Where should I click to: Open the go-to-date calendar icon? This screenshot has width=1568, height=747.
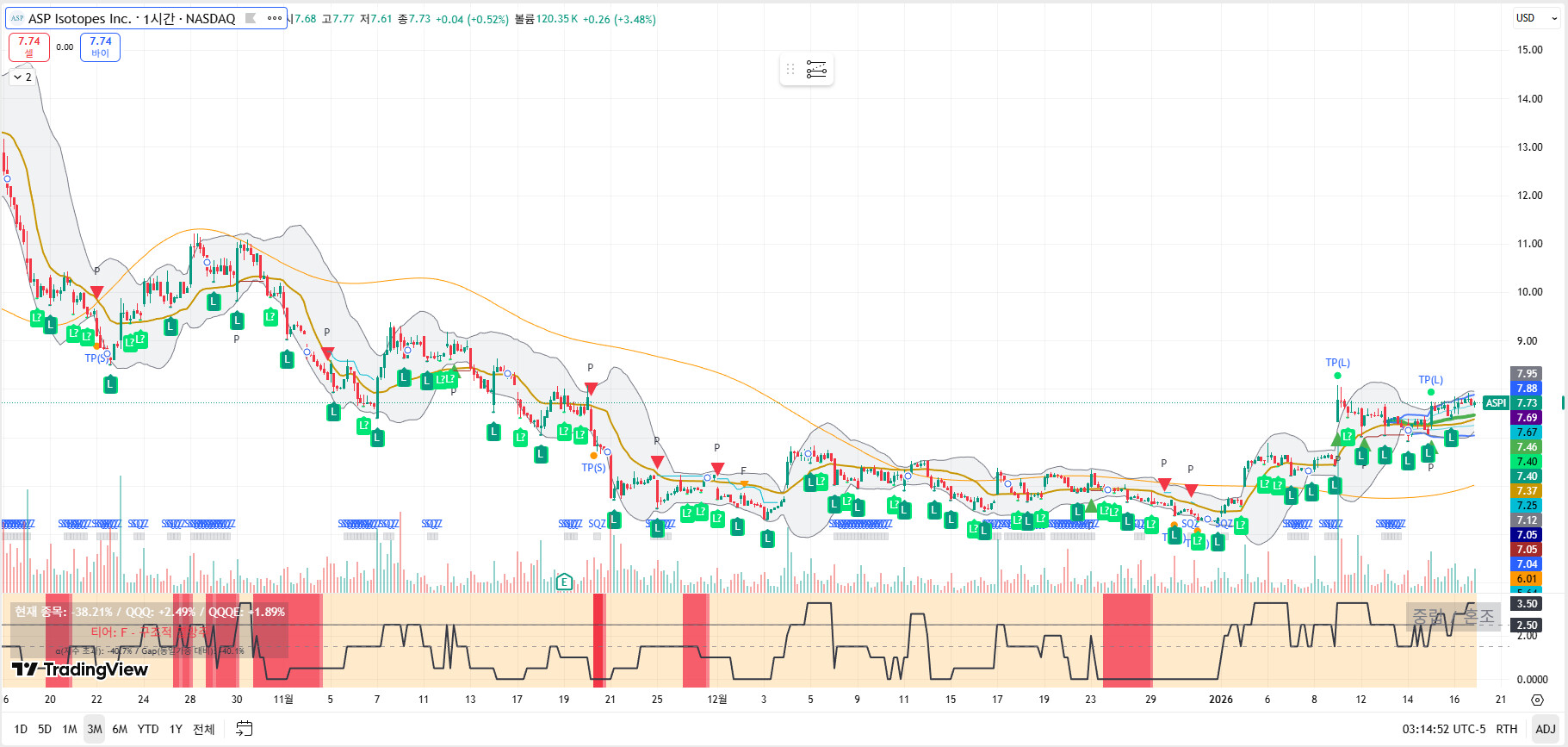click(245, 729)
